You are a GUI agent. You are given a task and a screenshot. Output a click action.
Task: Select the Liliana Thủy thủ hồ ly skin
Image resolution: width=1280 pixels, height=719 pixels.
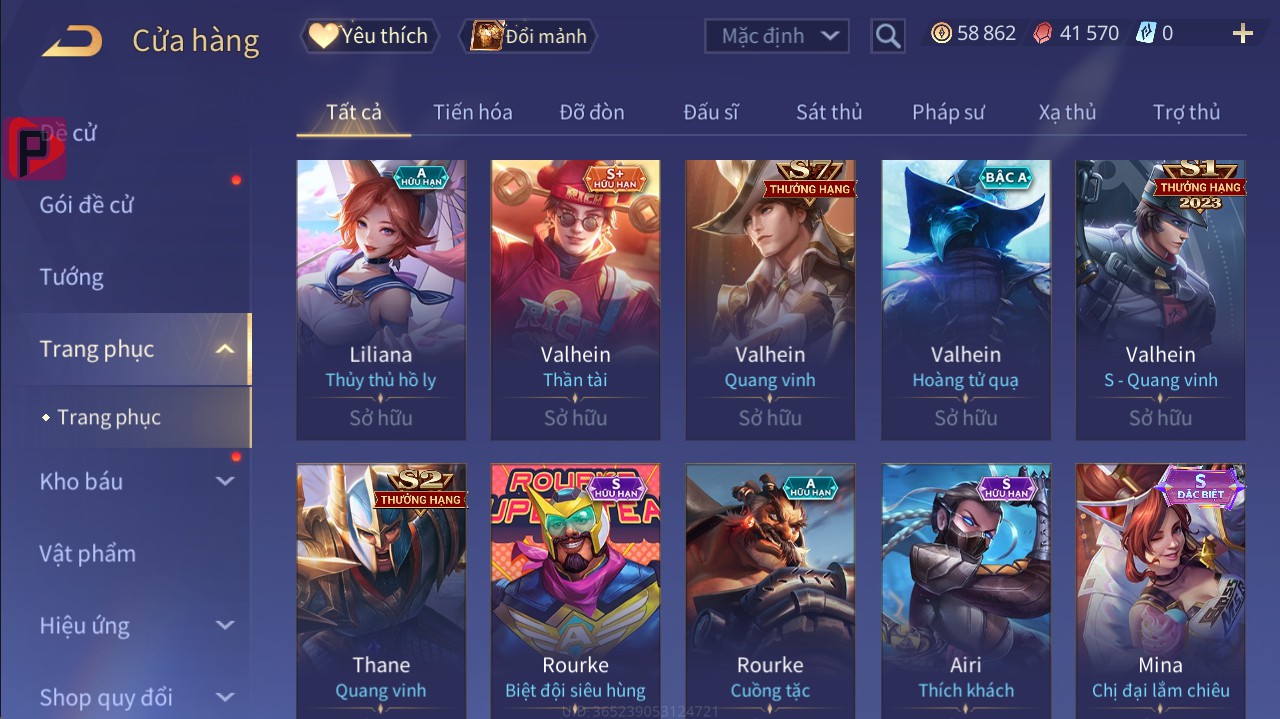[x=381, y=300]
